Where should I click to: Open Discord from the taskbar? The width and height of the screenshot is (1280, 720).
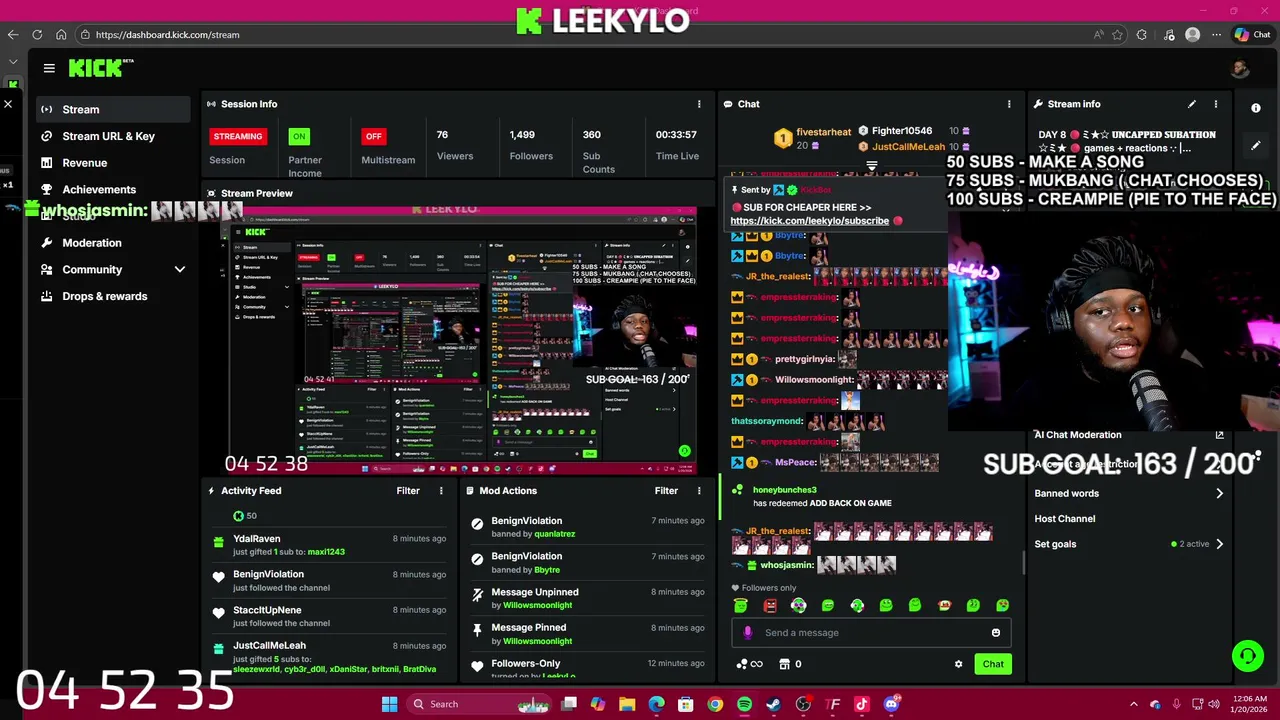click(x=891, y=704)
